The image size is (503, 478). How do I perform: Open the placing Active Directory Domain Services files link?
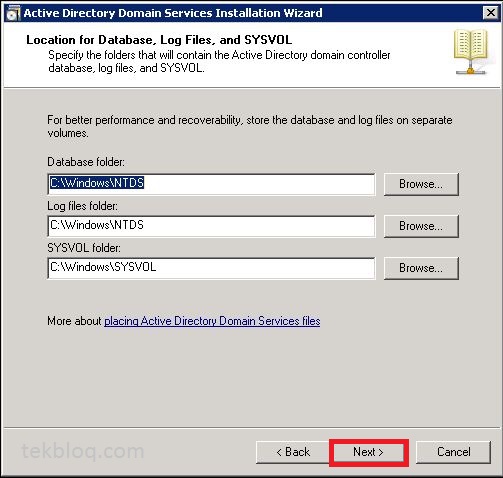[212, 321]
